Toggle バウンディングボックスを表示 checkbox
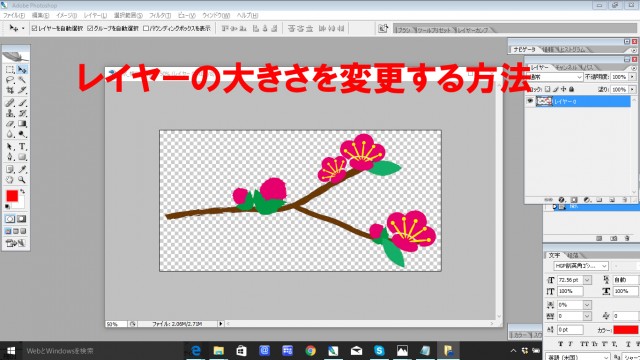 click(146, 28)
